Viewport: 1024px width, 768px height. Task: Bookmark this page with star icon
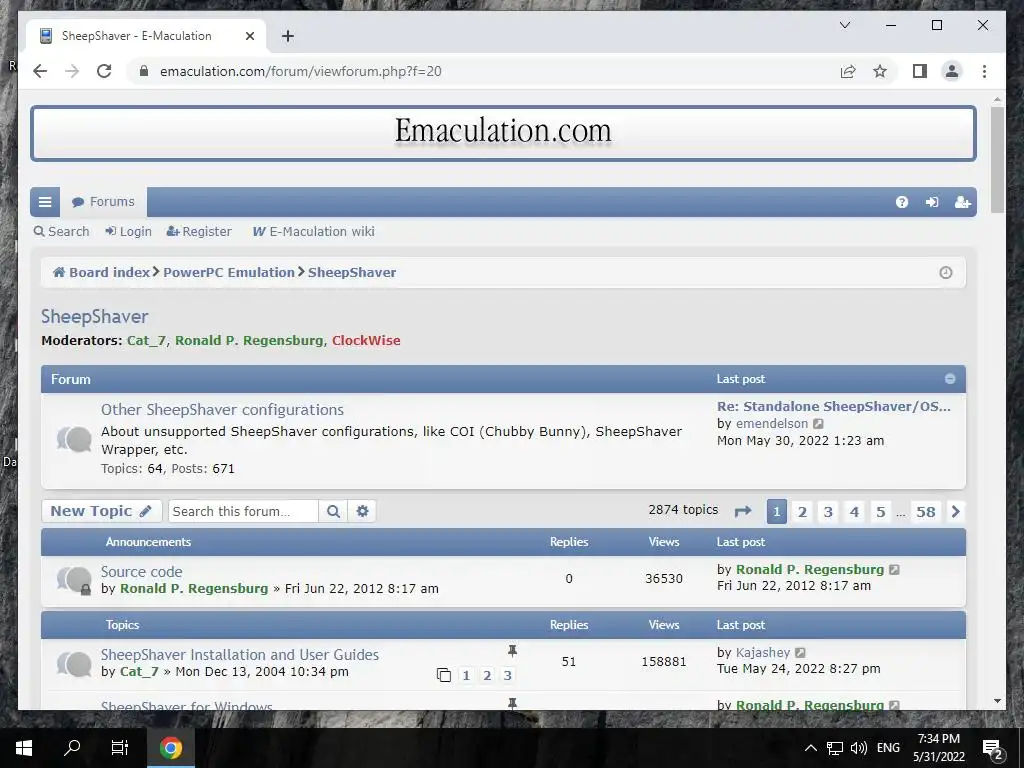point(880,71)
